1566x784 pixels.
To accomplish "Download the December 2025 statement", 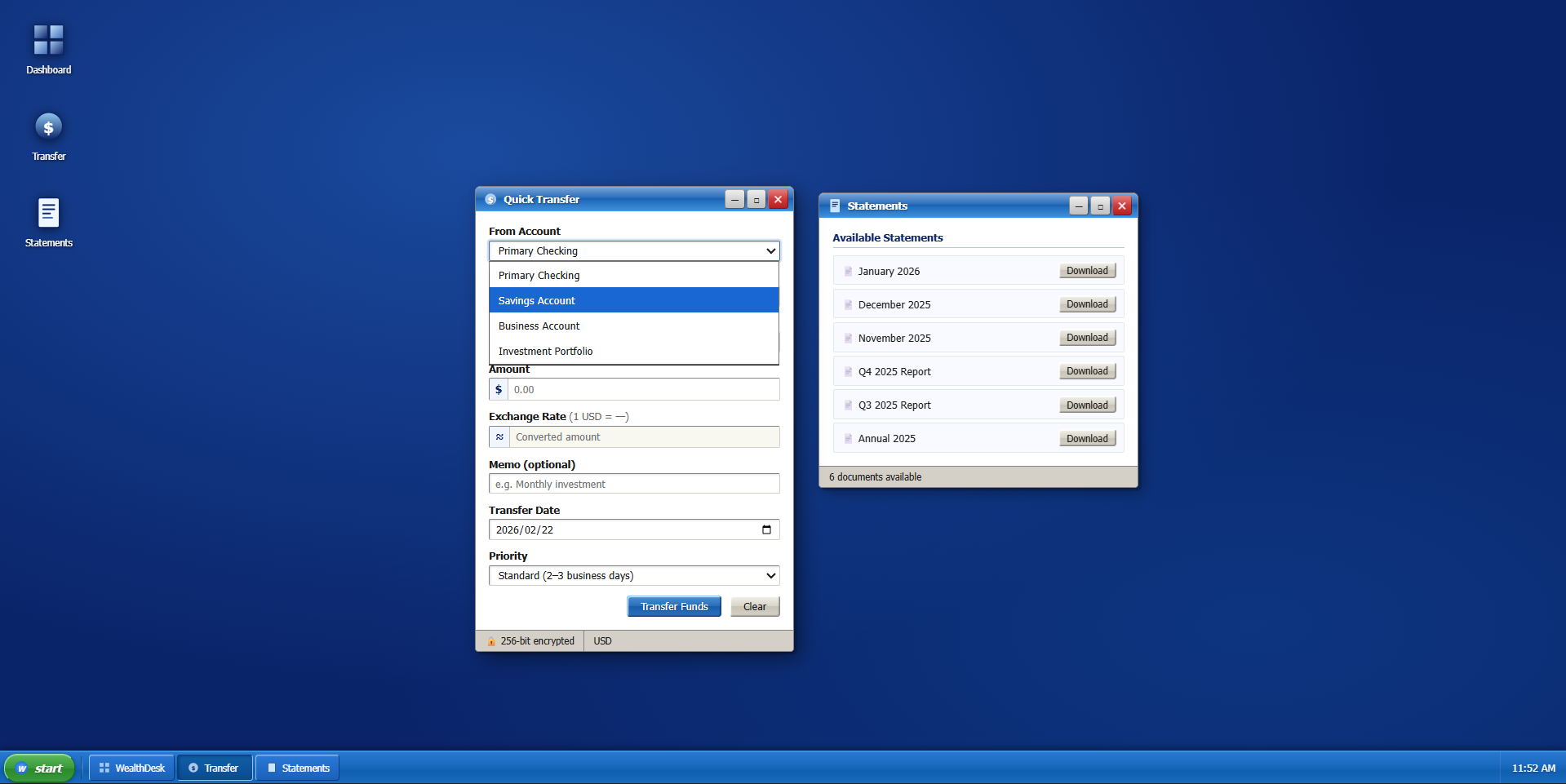I will [x=1087, y=303].
